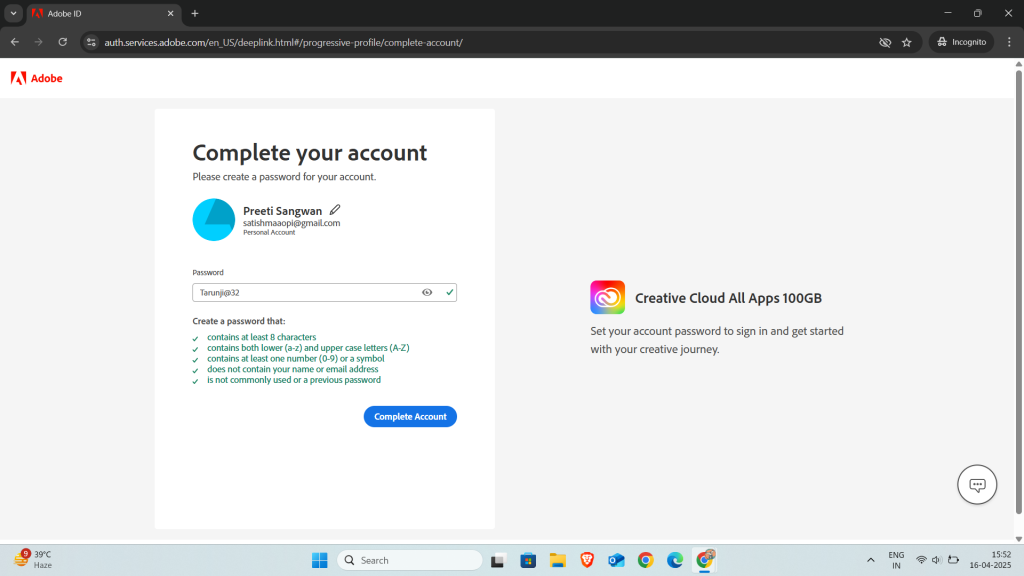Click the disabled forward navigation arrow

(x=39, y=42)
